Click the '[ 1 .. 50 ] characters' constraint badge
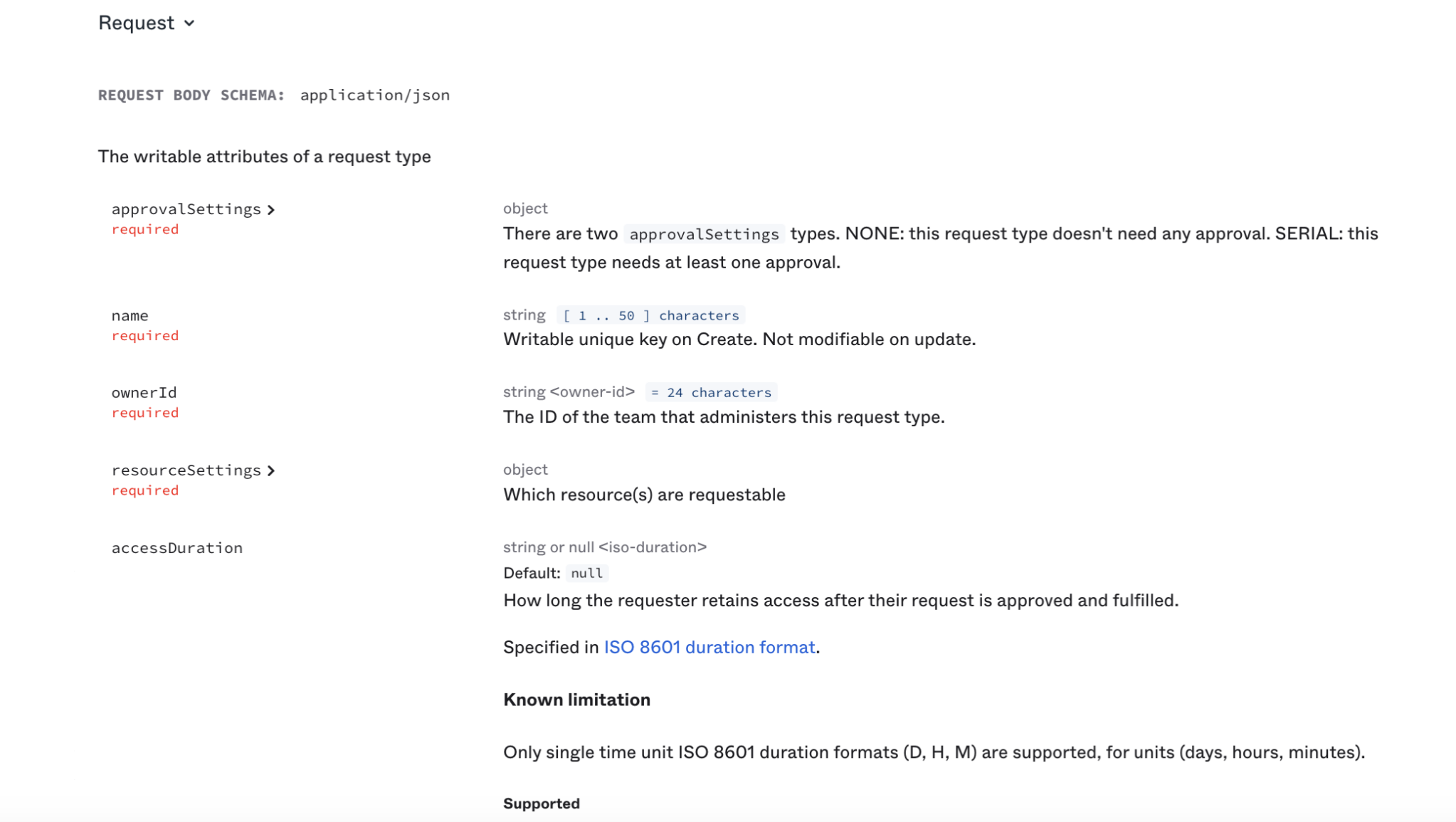 (650, 315)
